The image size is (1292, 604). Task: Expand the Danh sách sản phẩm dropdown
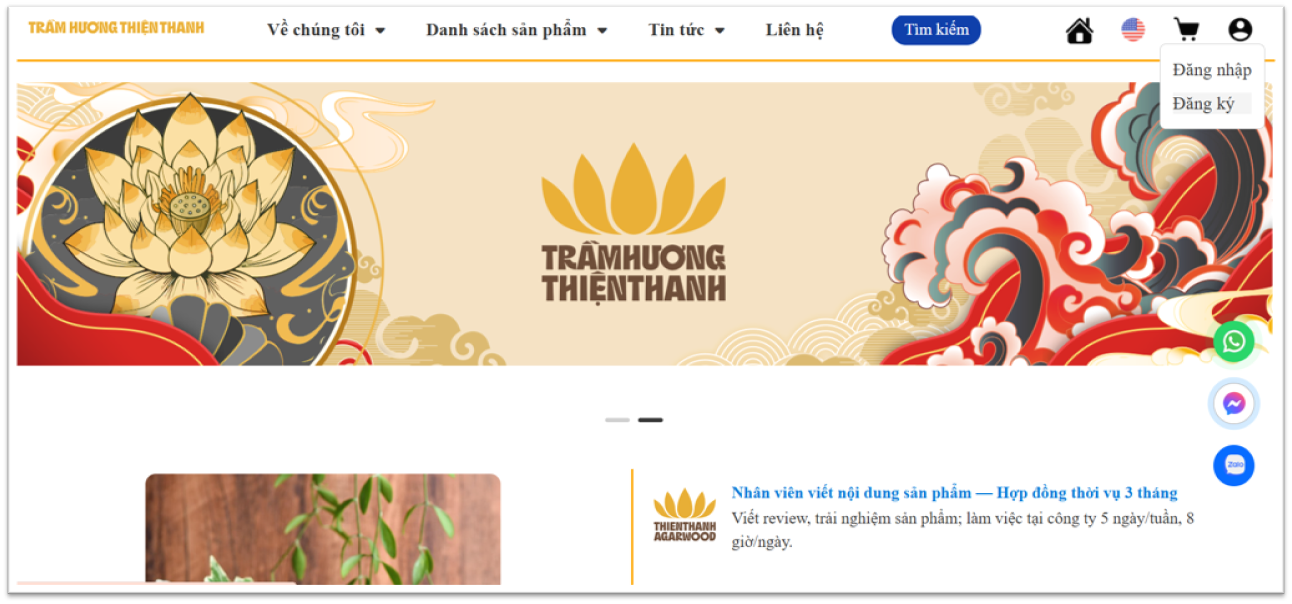(x=517, y=30)
